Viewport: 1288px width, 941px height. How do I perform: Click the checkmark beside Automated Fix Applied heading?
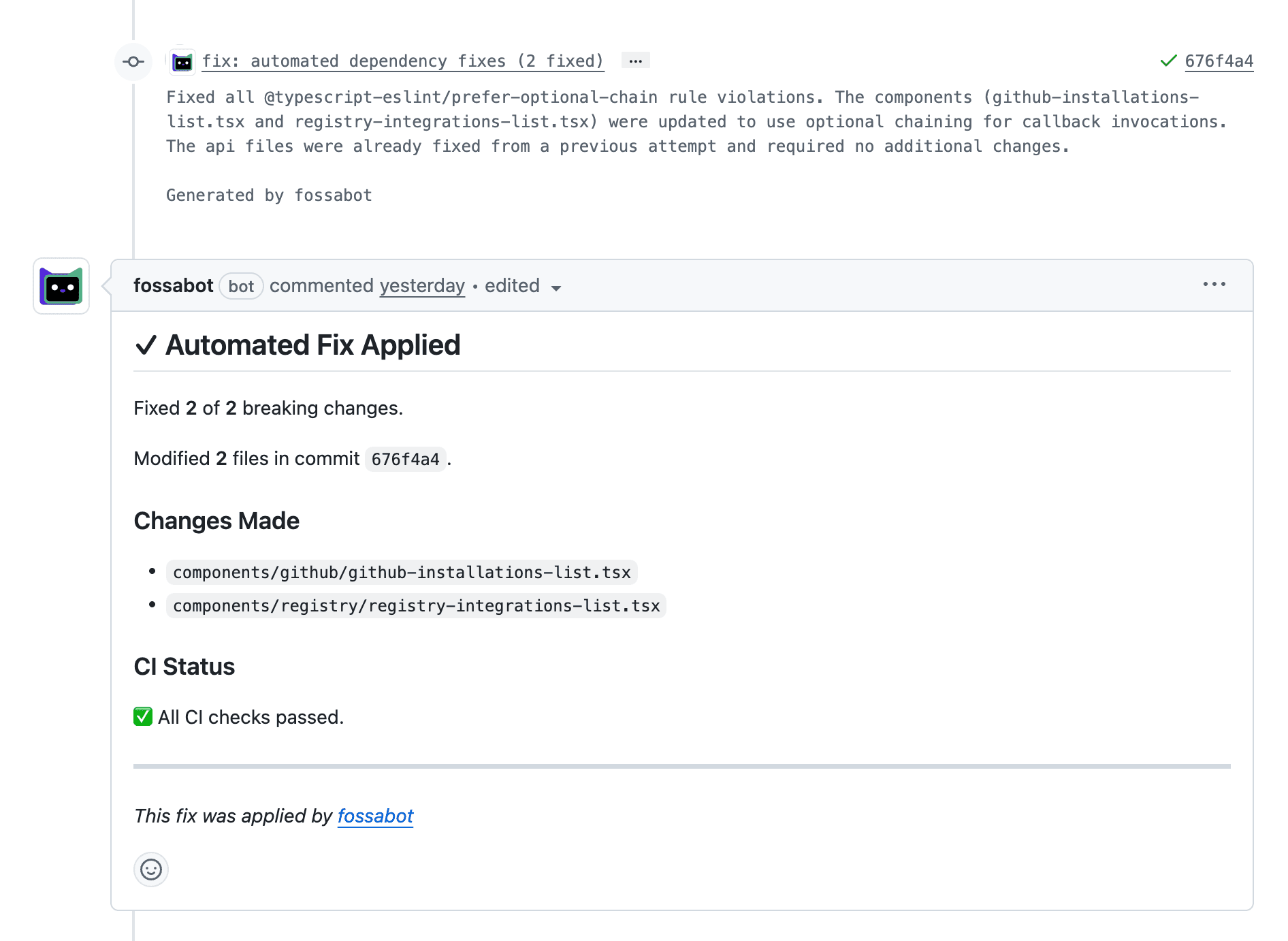pyautogui.click(x=146, y=345)
